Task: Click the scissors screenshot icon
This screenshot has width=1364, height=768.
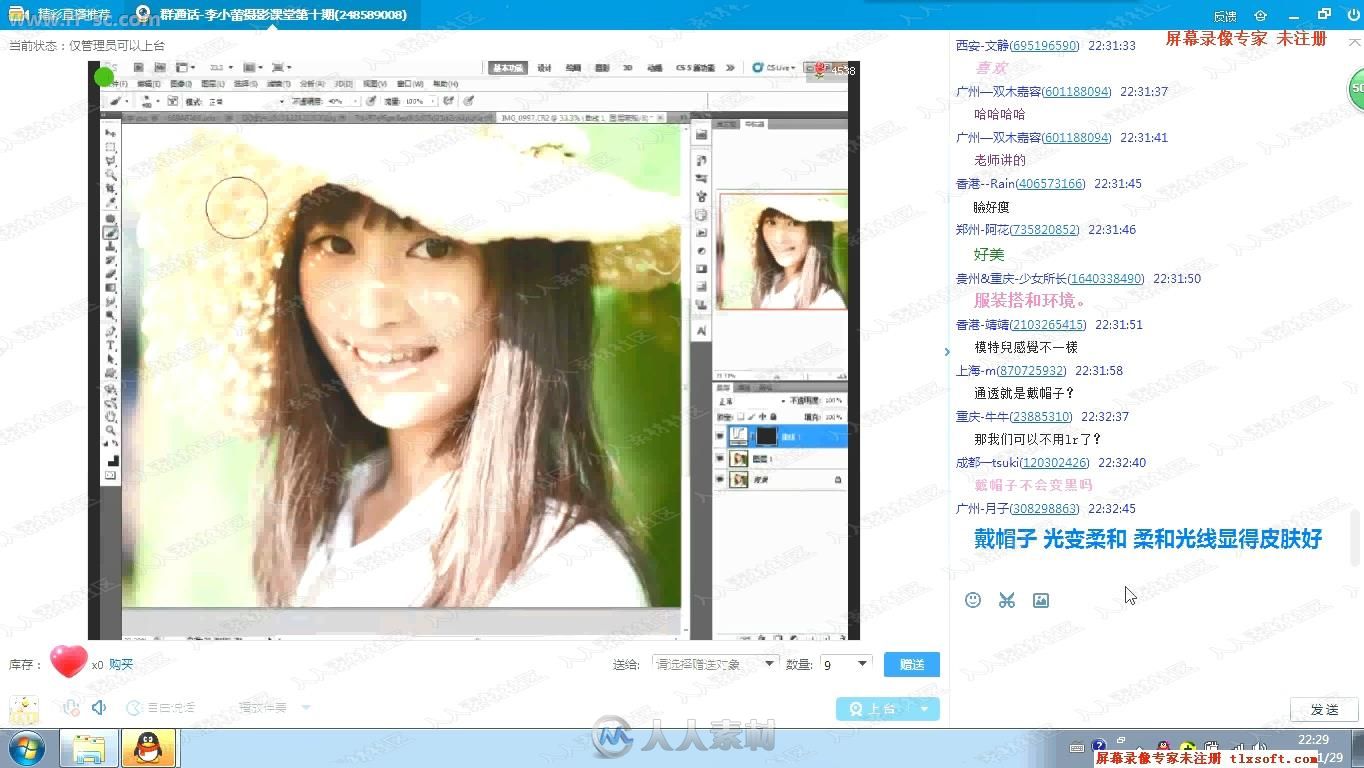Action: pyautogui.click(x=1006, y=600)
